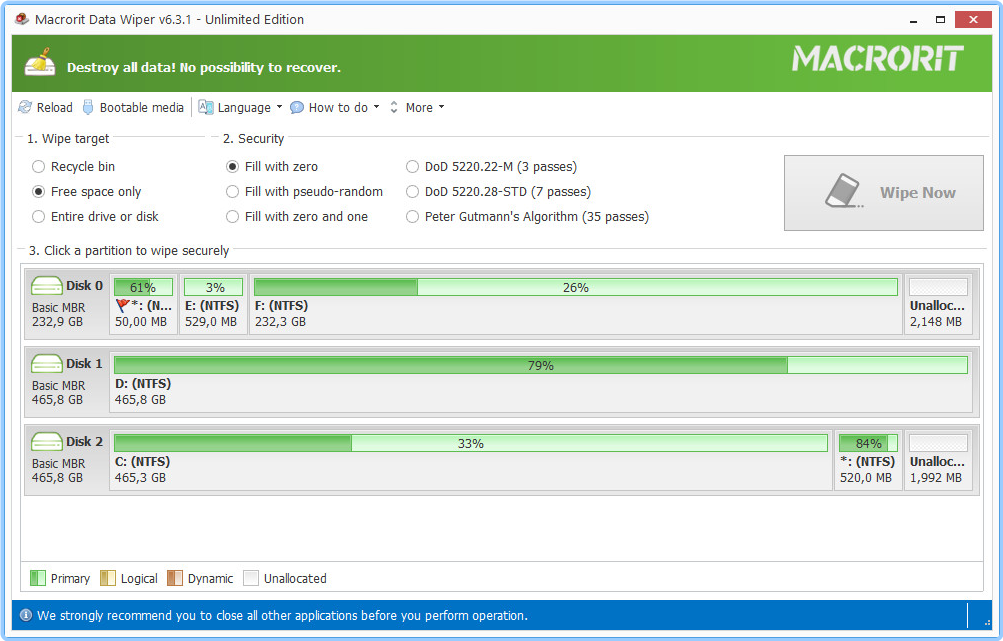This screenshot has width=1003, height=641.
Task: Expand the How to do dropdown arrow
Action: pos(377,107)
